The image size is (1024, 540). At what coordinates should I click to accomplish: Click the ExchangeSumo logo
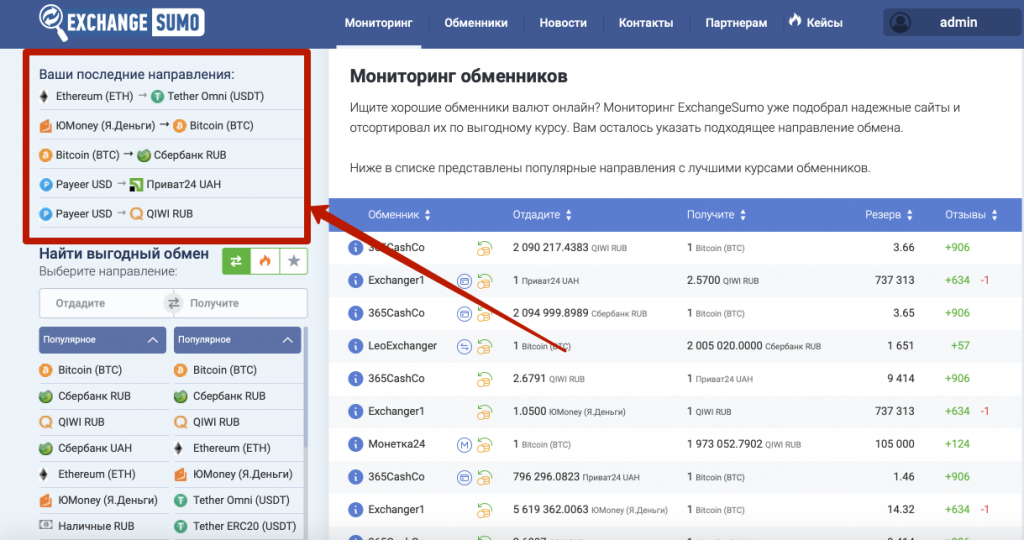click(122, 22)
